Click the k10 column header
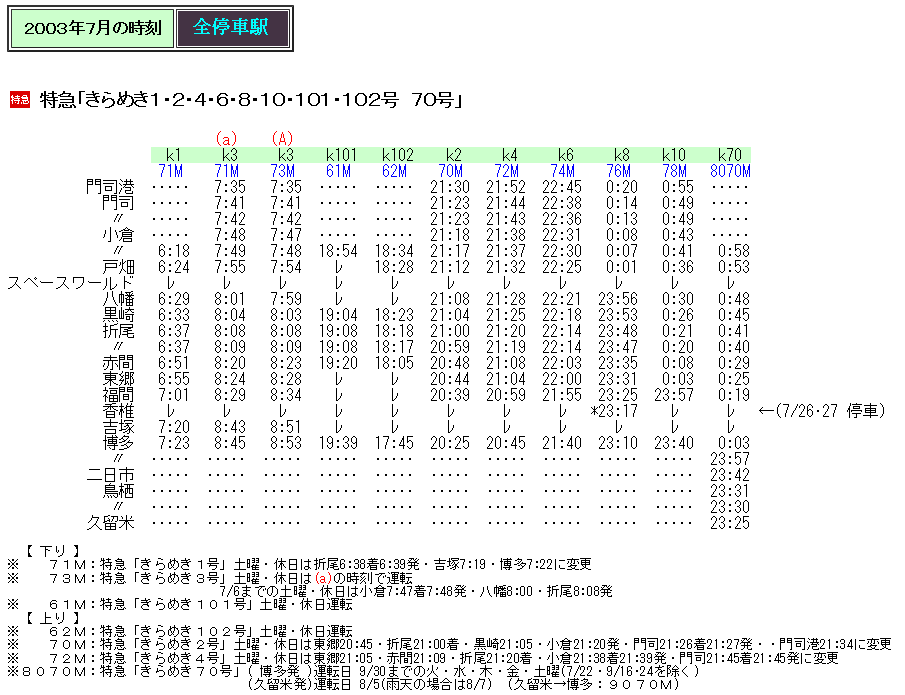 tap(674, 155)
